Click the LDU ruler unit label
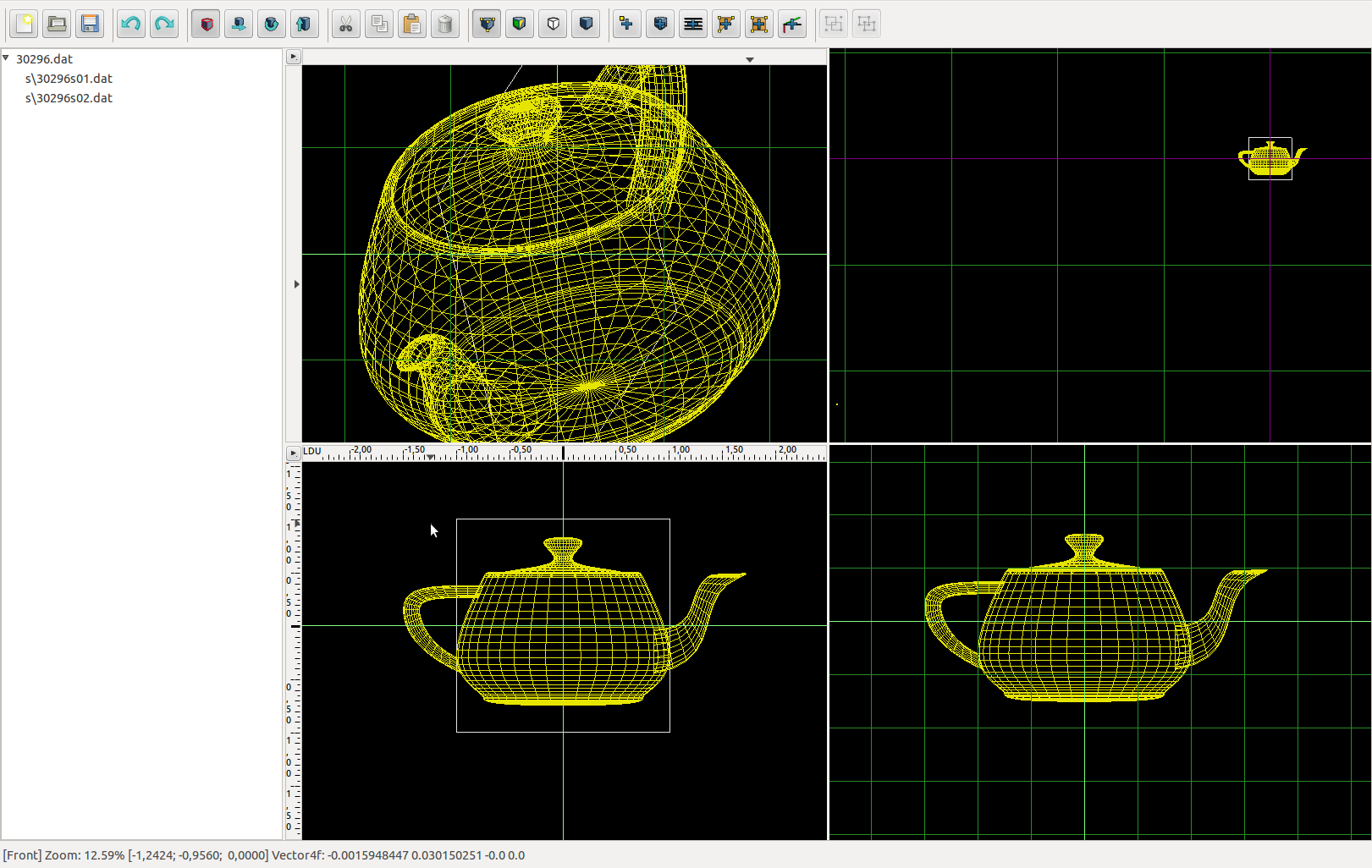The image size is (1372, 868). pos(311,451)
